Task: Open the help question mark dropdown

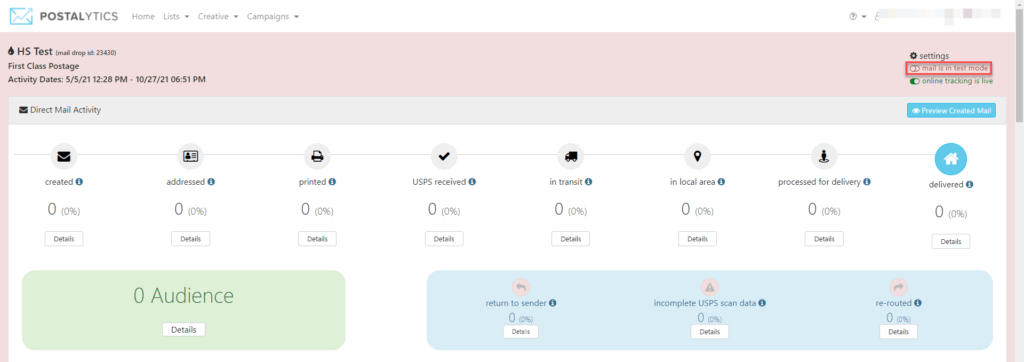Action: tap(857, 16)
